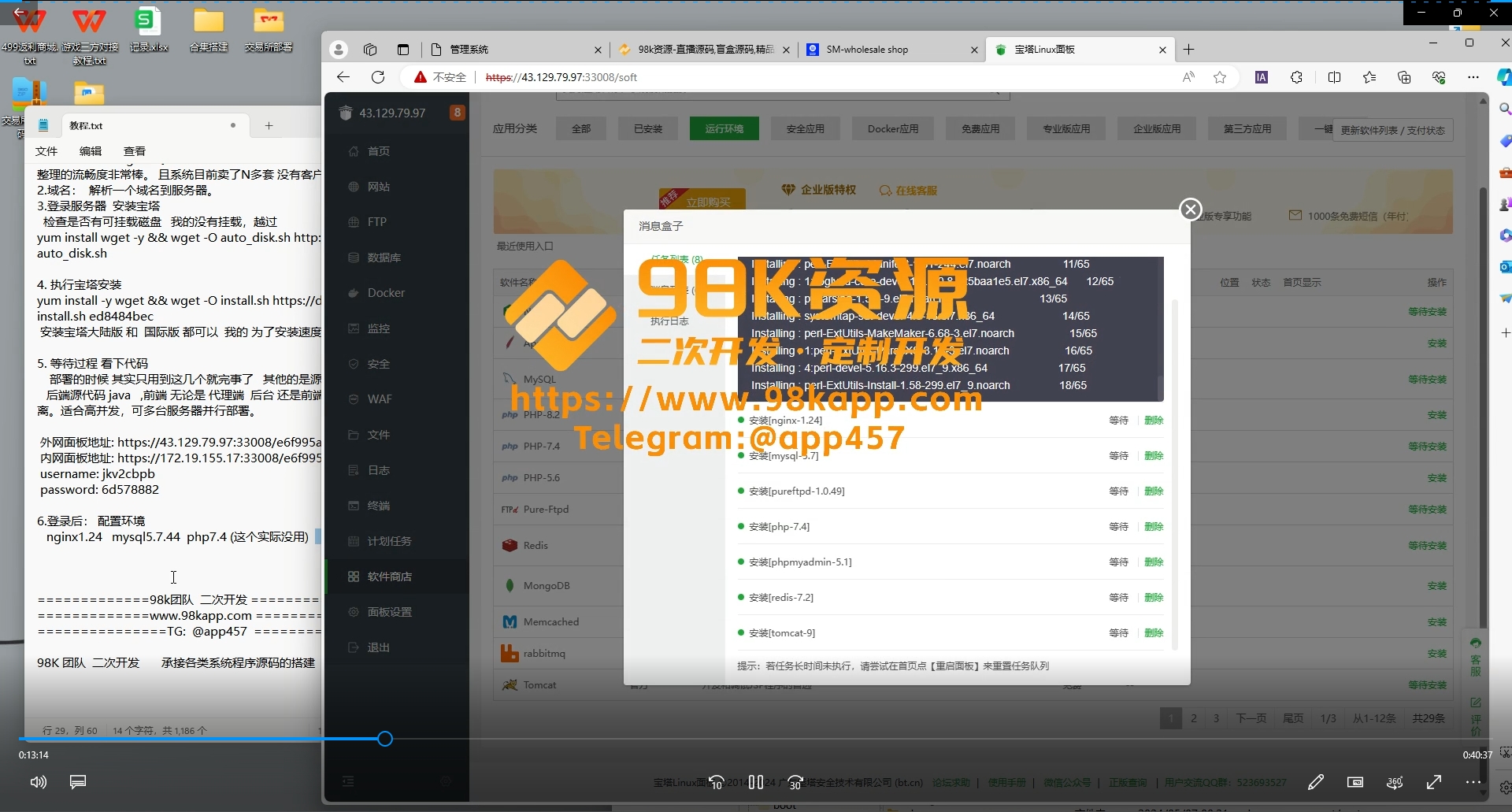This screenshot has height=812, width=1512.
Task: Click 更新软件列表 / 支付状态 button
Action: (x=1392, y=130)
